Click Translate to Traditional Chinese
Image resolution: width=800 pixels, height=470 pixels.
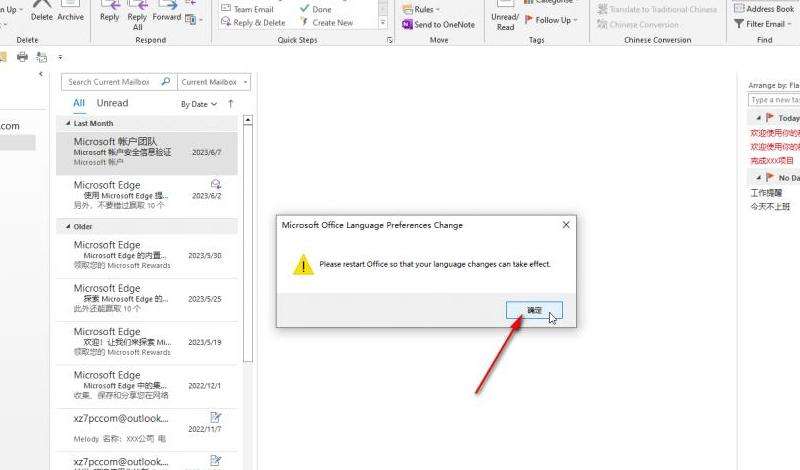click(657, 9)
